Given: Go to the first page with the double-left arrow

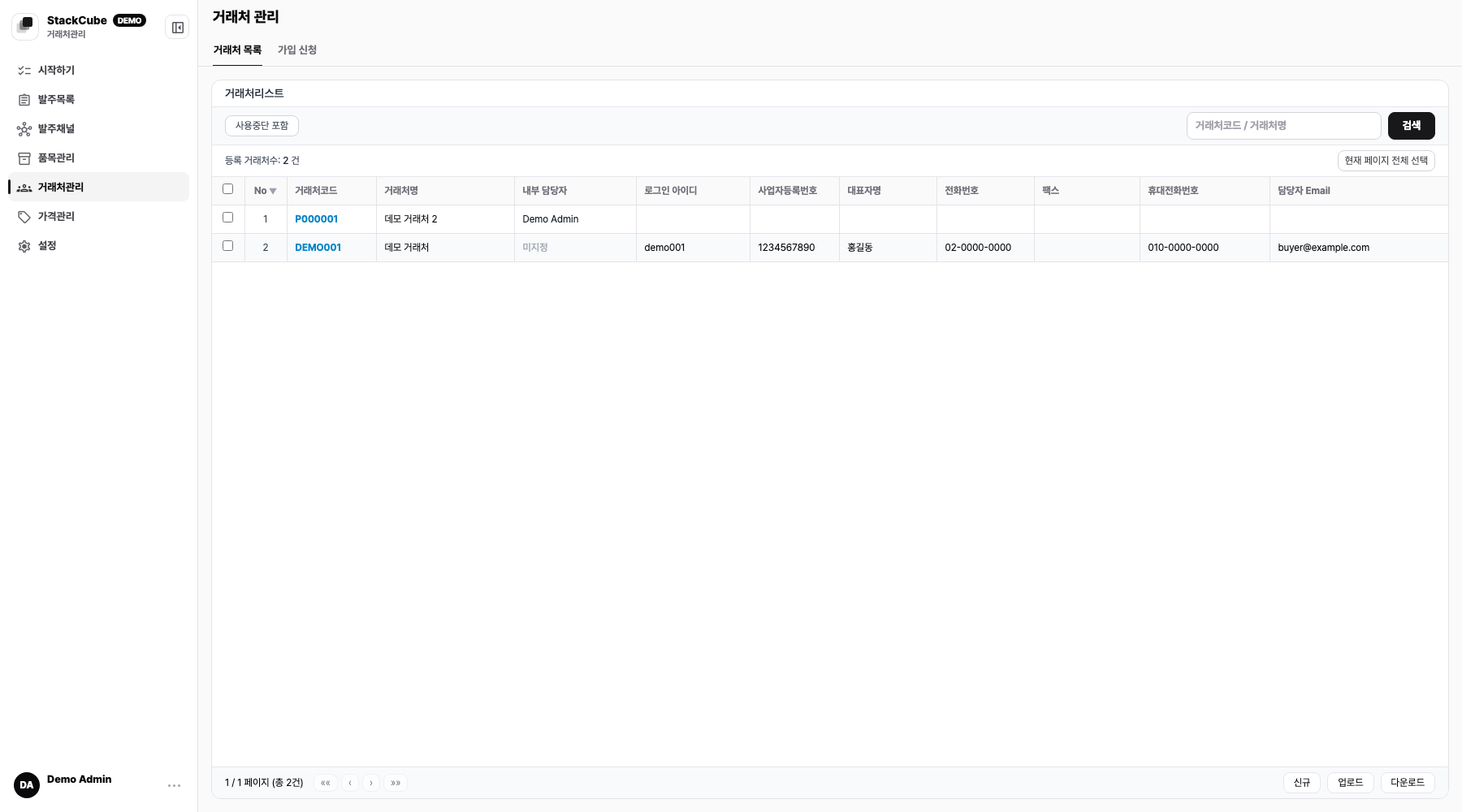Looking at the screenshot, I should pyautogui.click(x=325, y=783).
